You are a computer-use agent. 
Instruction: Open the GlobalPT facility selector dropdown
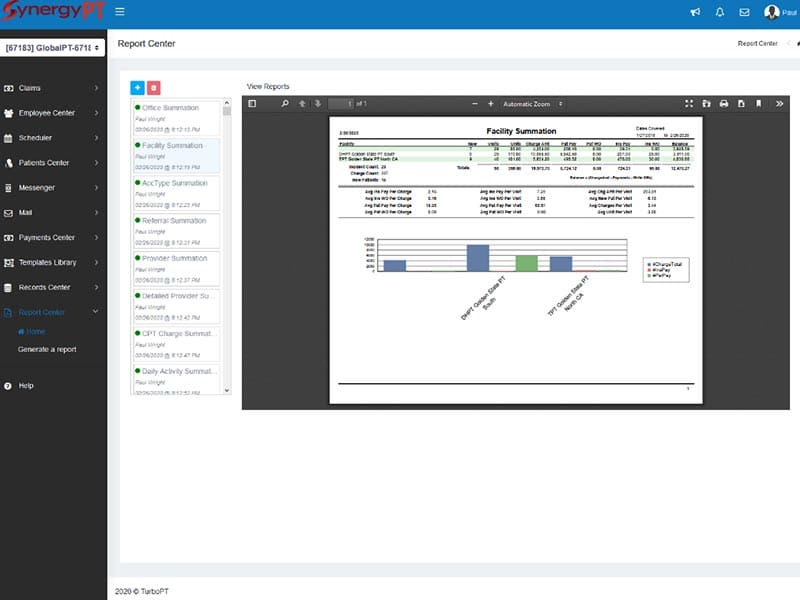(52, 47)
